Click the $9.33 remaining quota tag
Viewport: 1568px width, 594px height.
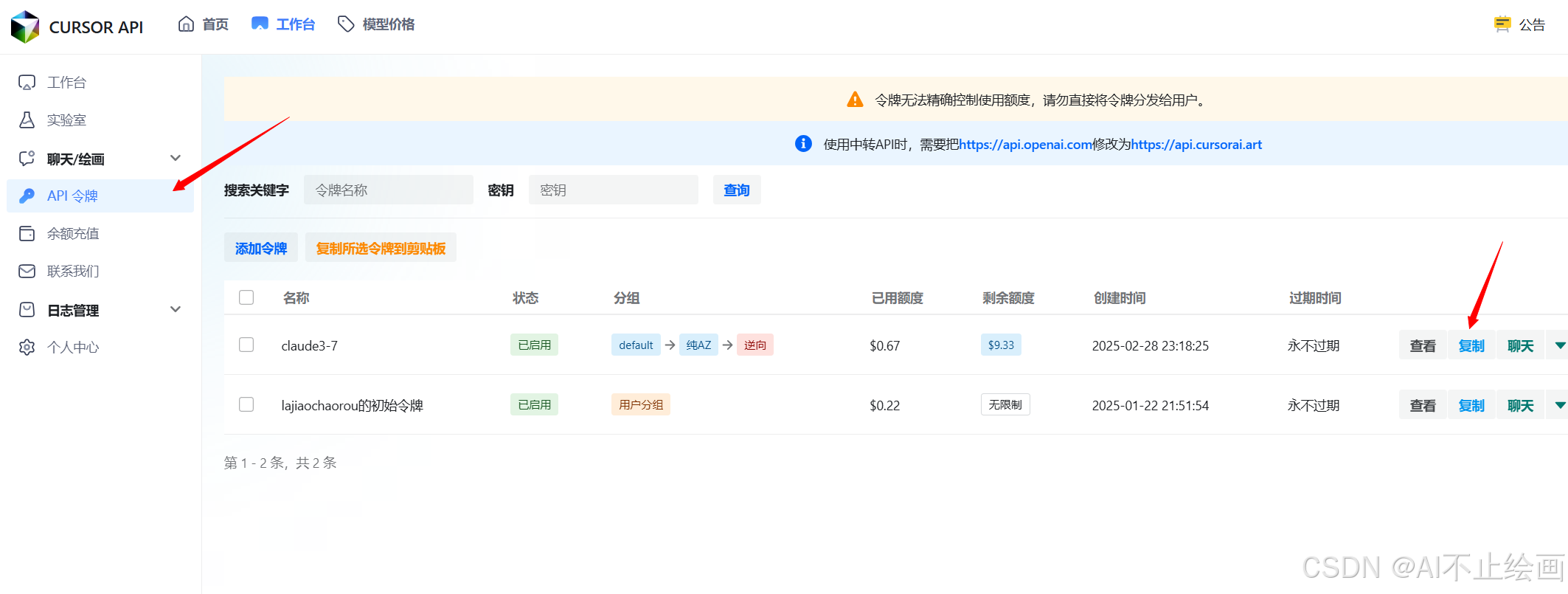coord(1001,345)
